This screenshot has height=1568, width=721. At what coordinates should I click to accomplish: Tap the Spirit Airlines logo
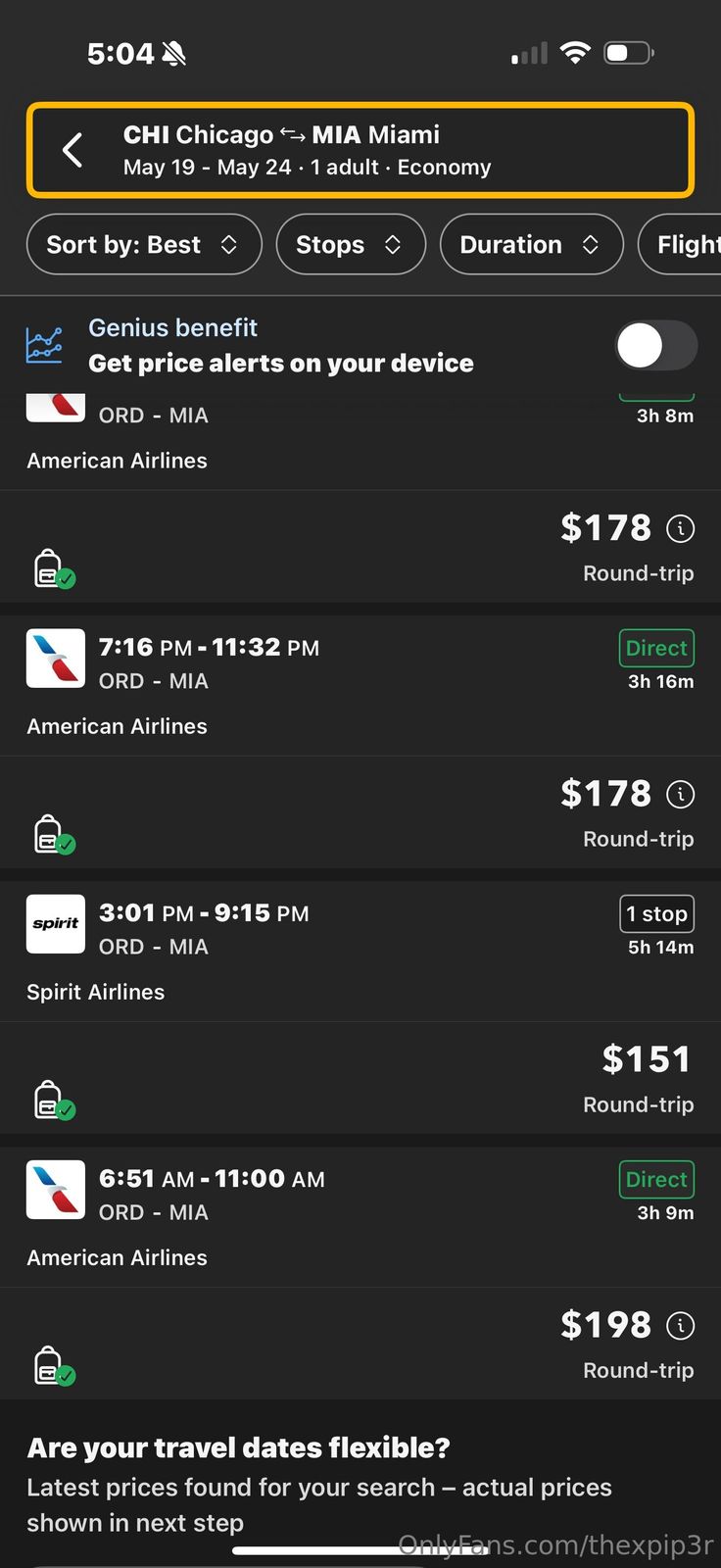pos(56,924)
